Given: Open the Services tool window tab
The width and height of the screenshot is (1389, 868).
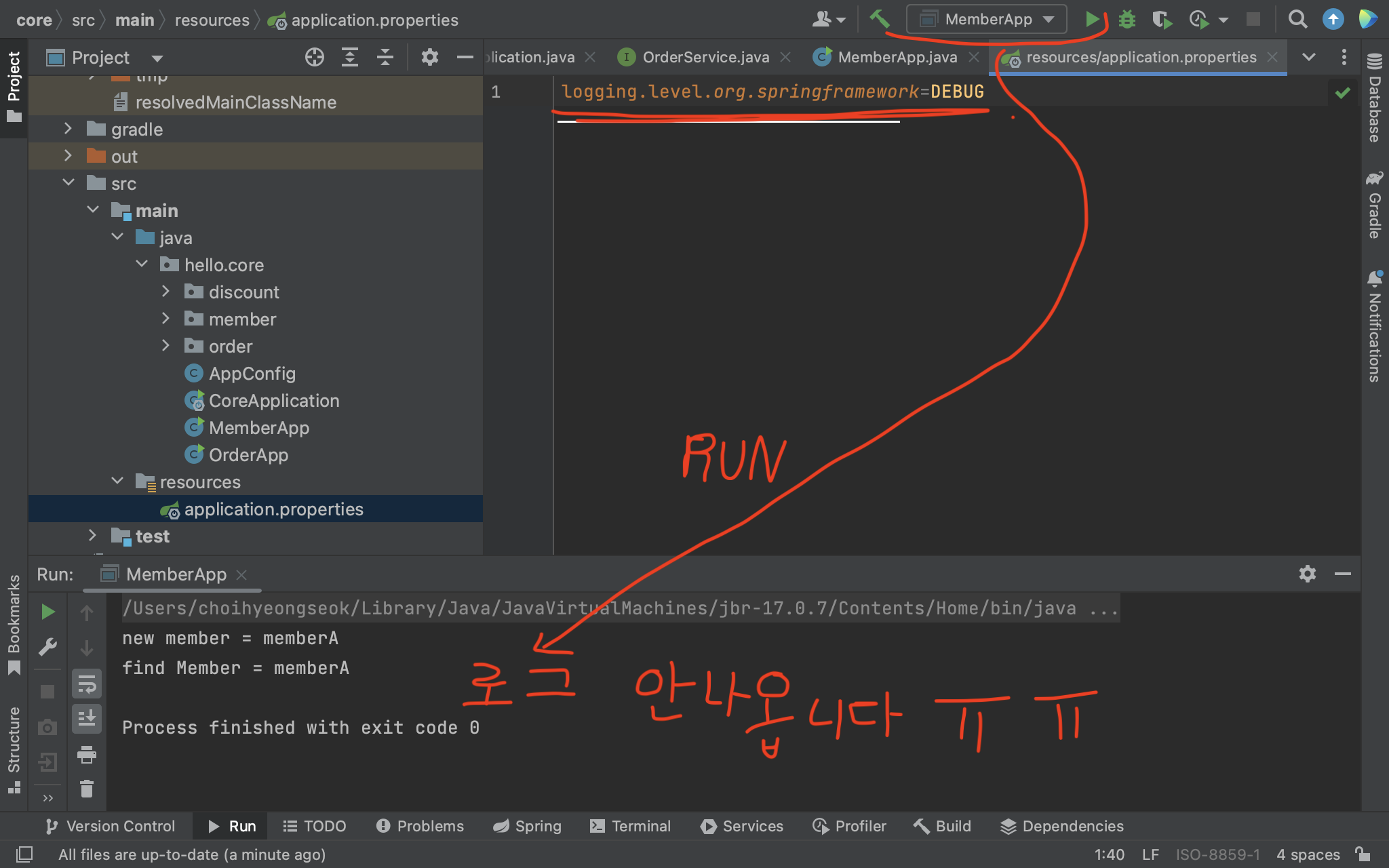Looking at the screenshot, I should click(742, 826).
